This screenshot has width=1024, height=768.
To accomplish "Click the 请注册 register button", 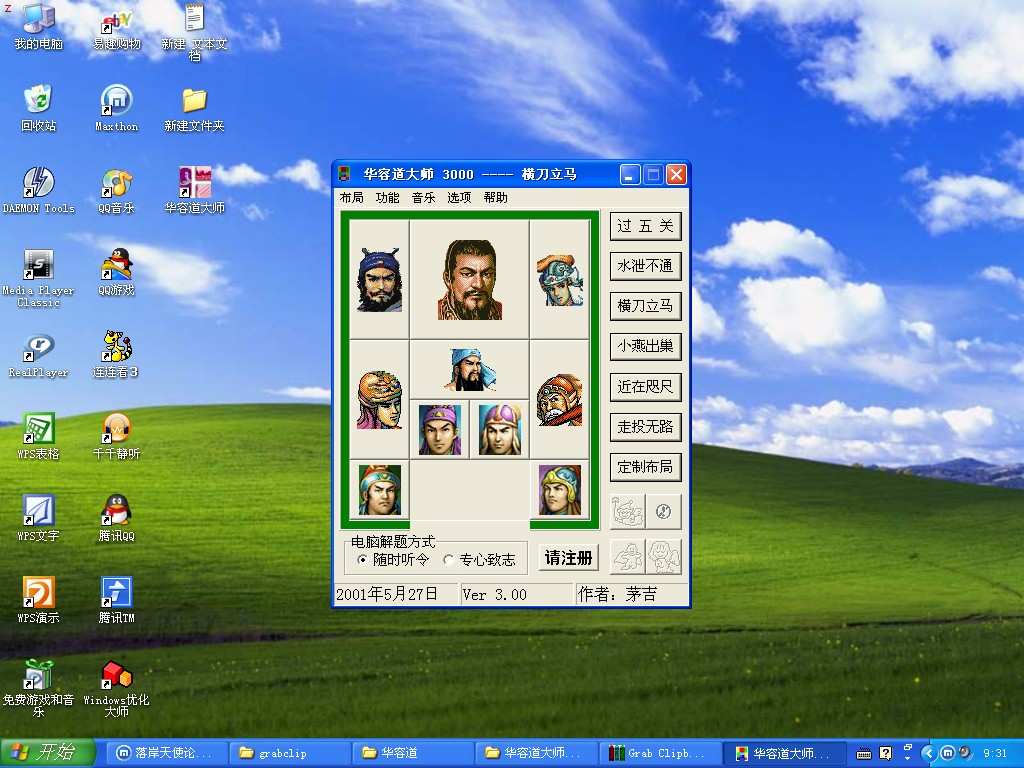I will [568, 558].
